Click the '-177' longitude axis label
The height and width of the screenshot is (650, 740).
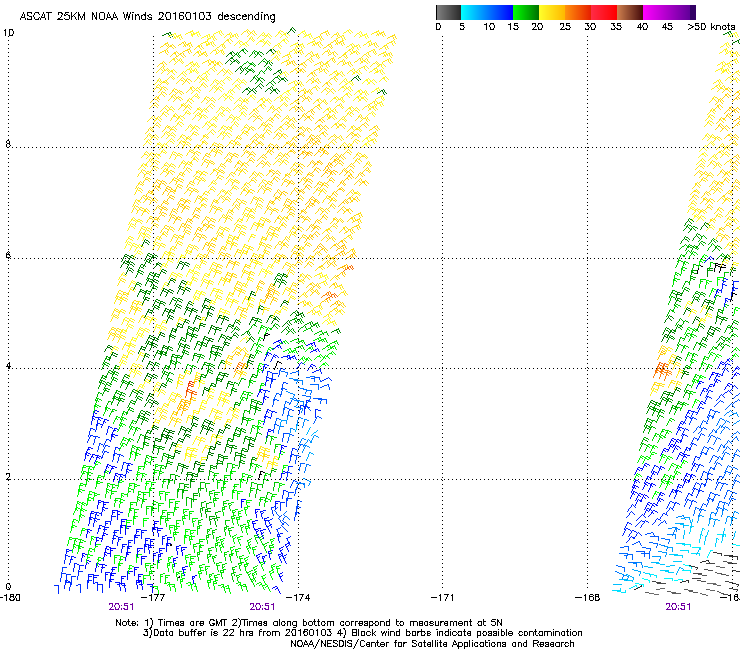coord(154,598)
